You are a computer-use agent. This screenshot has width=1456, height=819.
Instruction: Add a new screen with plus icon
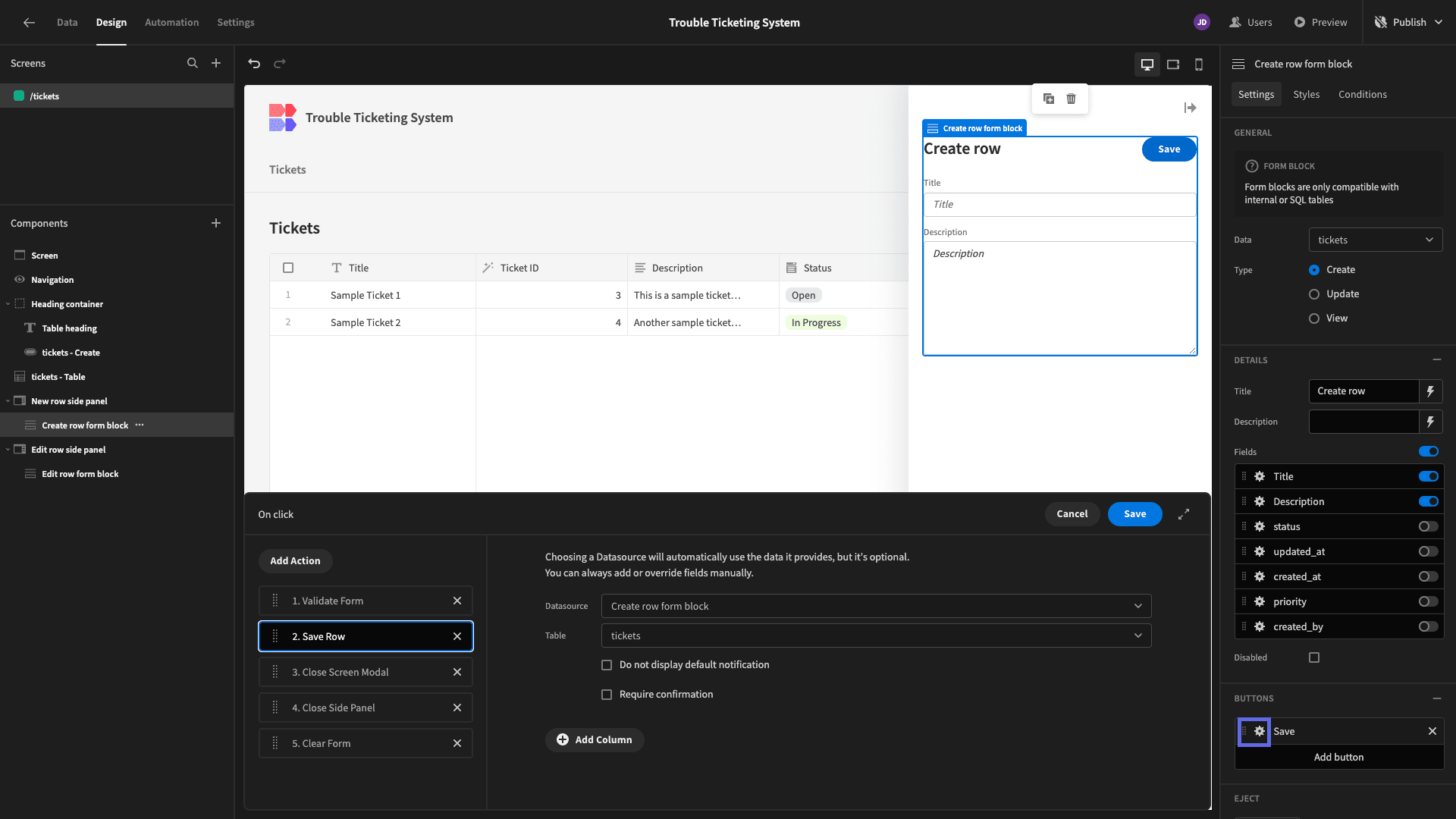click(216, 64)
